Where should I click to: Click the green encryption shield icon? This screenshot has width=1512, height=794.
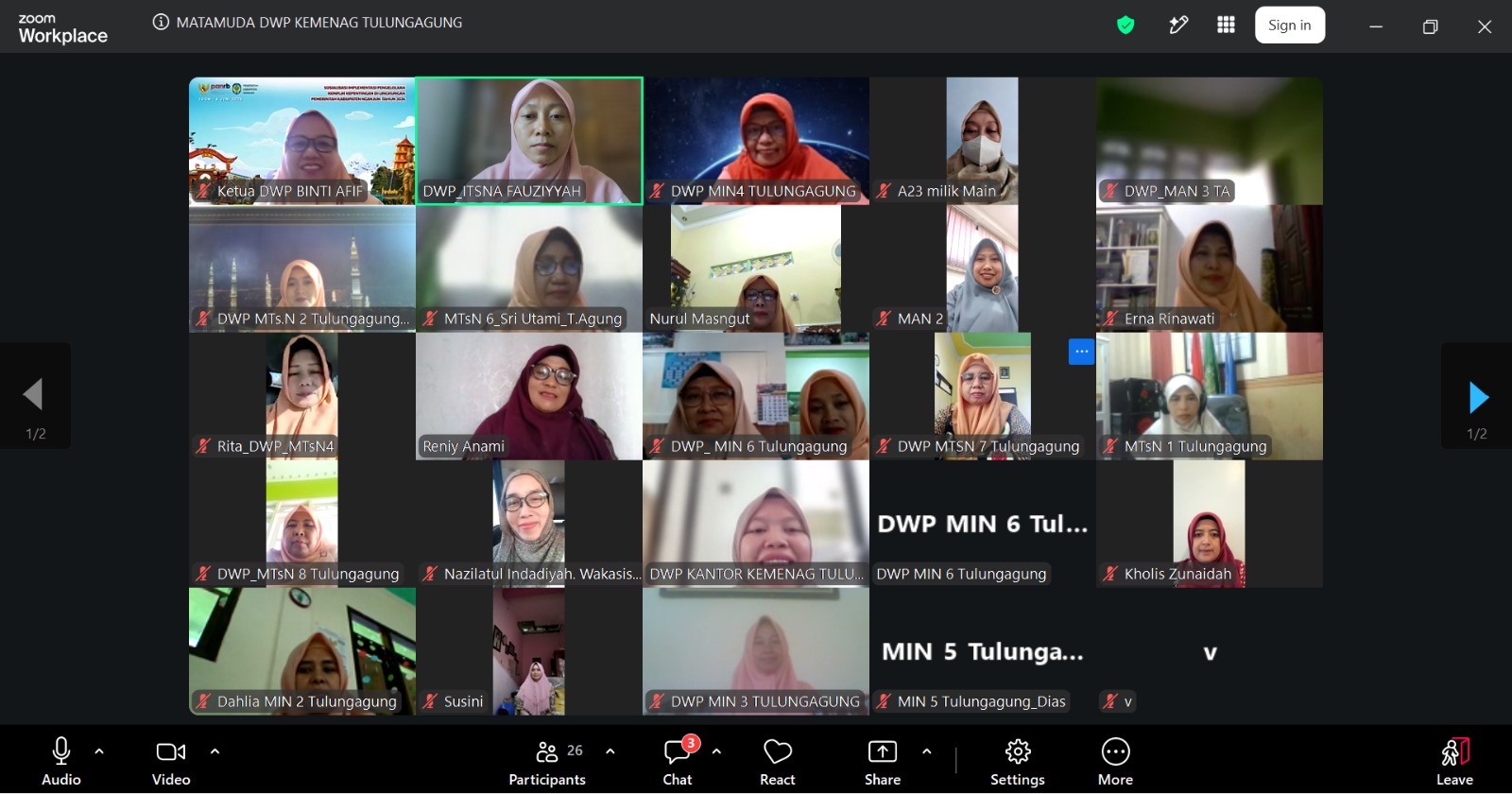[x=1125, y=26]
